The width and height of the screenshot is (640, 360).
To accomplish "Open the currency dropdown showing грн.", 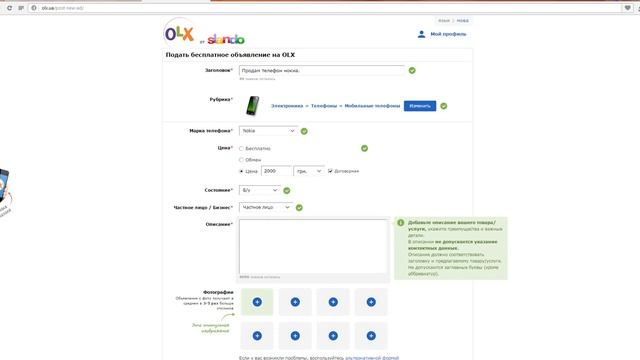I will (x=309, y=171).
